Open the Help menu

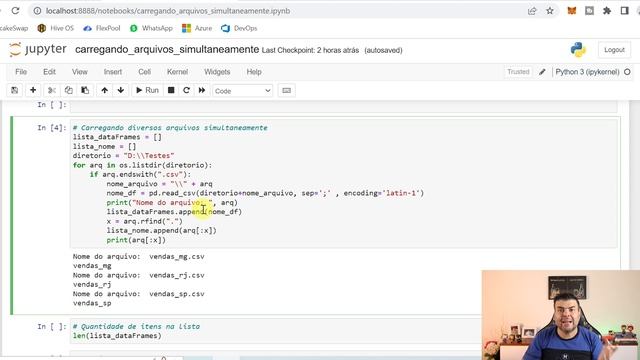[254, 72]
